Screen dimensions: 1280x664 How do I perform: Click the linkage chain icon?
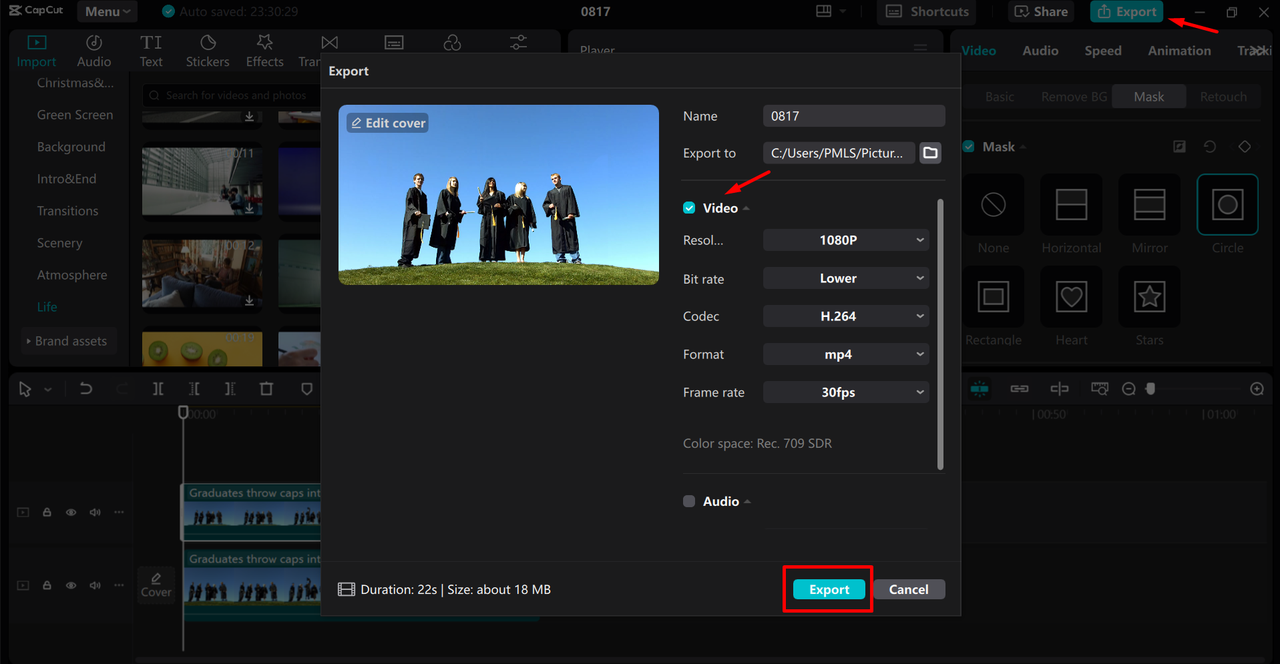(x=1019, y=389)
